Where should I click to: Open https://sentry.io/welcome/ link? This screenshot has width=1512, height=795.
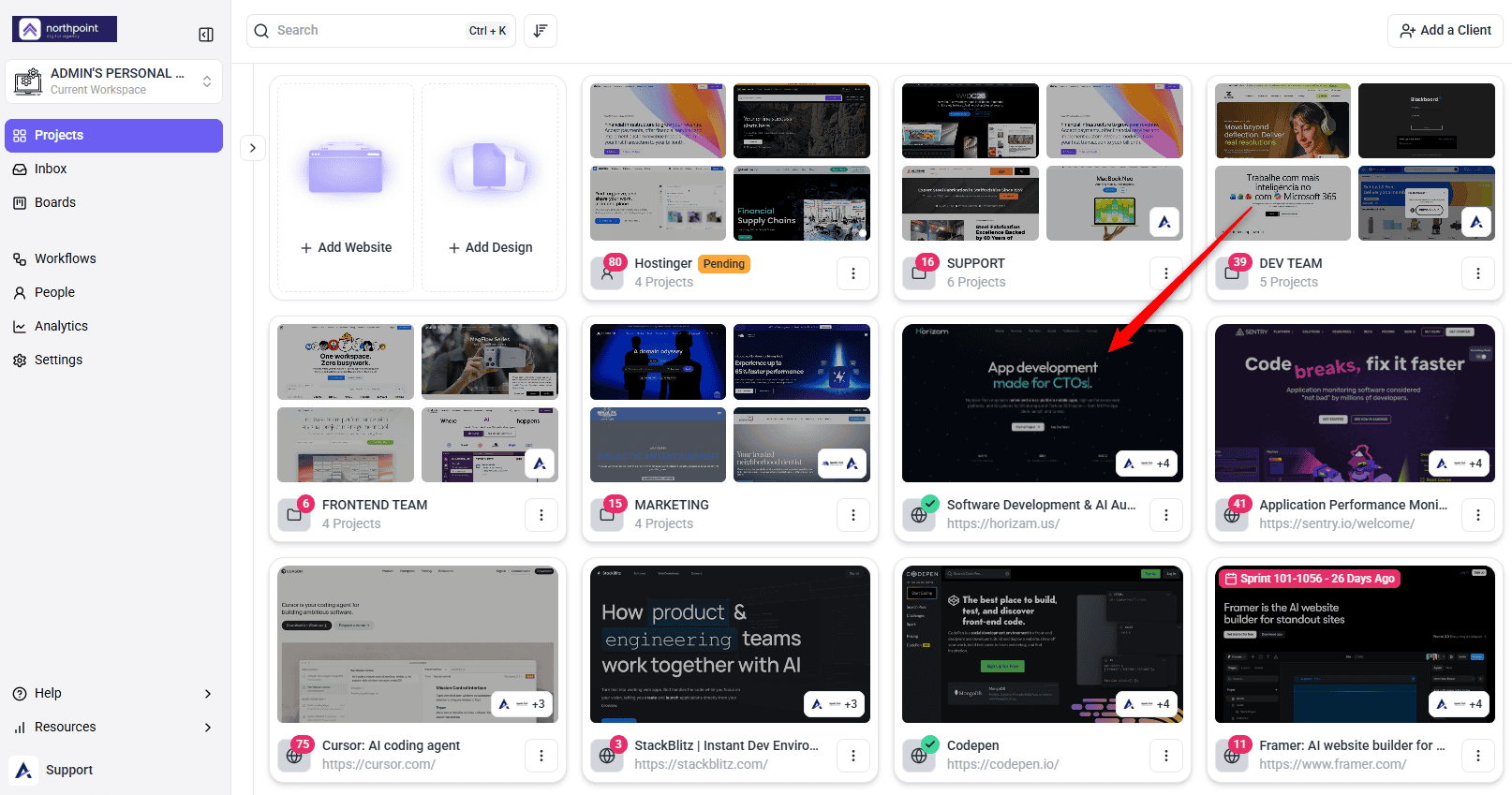pos(1337,524)
